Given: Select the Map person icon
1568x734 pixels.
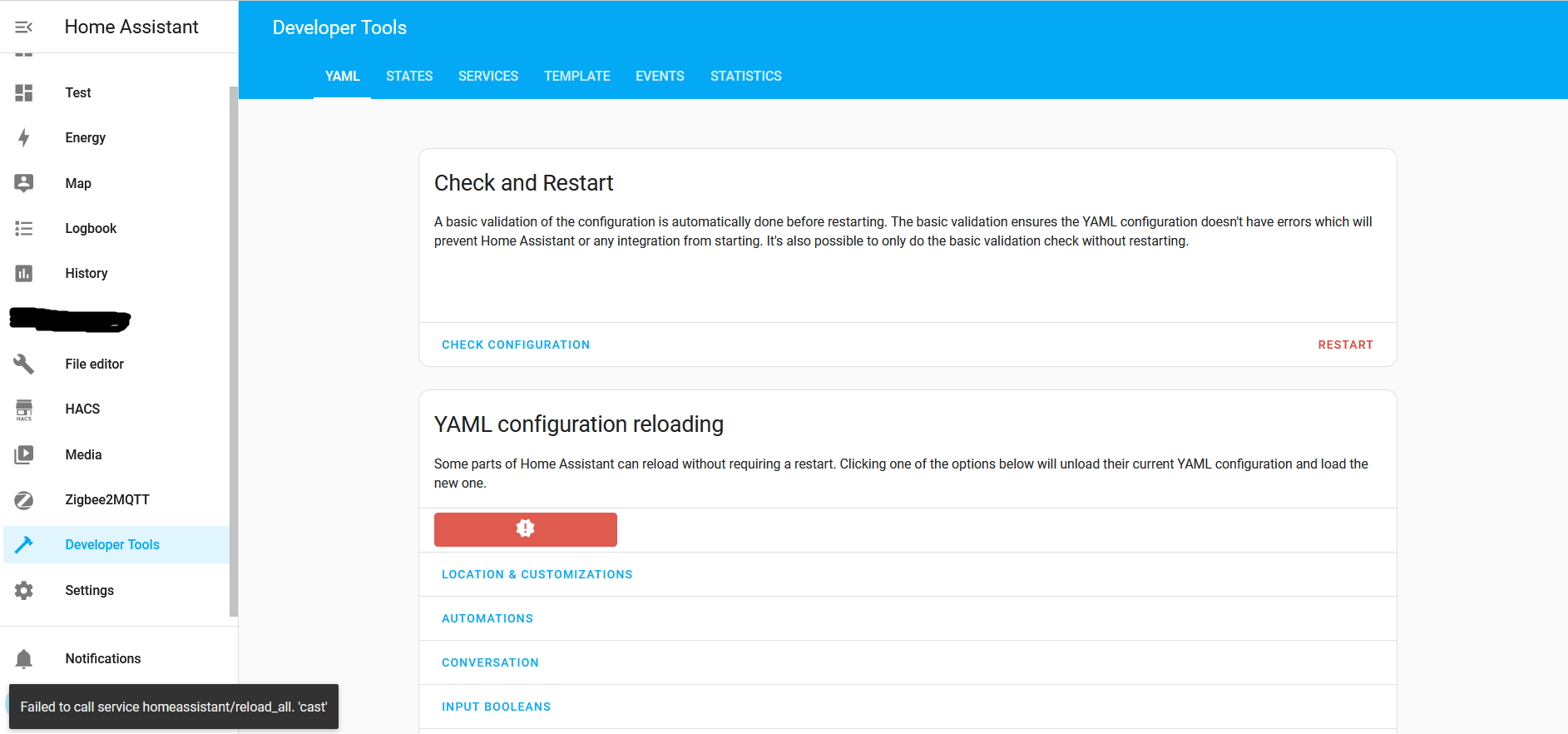Looking at the screenshot, I should pyautogui.click(x=24, y=183).
